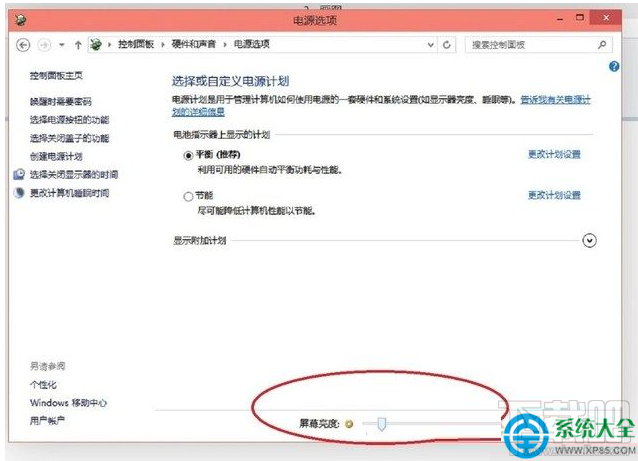
Task: Expand chevron after Control Panel icon
Action: [x=109, y=45]
